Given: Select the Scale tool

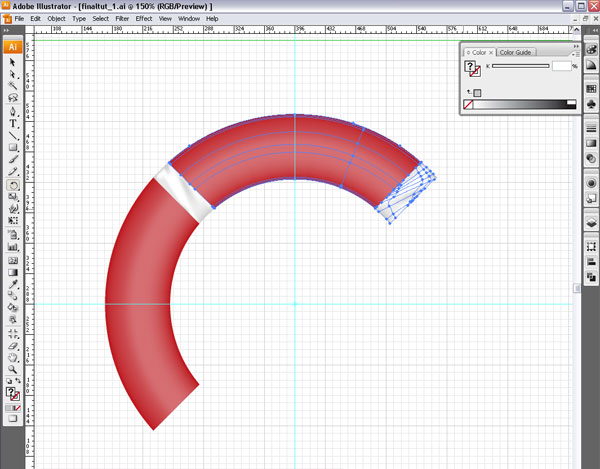Looking at the screenshot, I should (x=13, y=197).
